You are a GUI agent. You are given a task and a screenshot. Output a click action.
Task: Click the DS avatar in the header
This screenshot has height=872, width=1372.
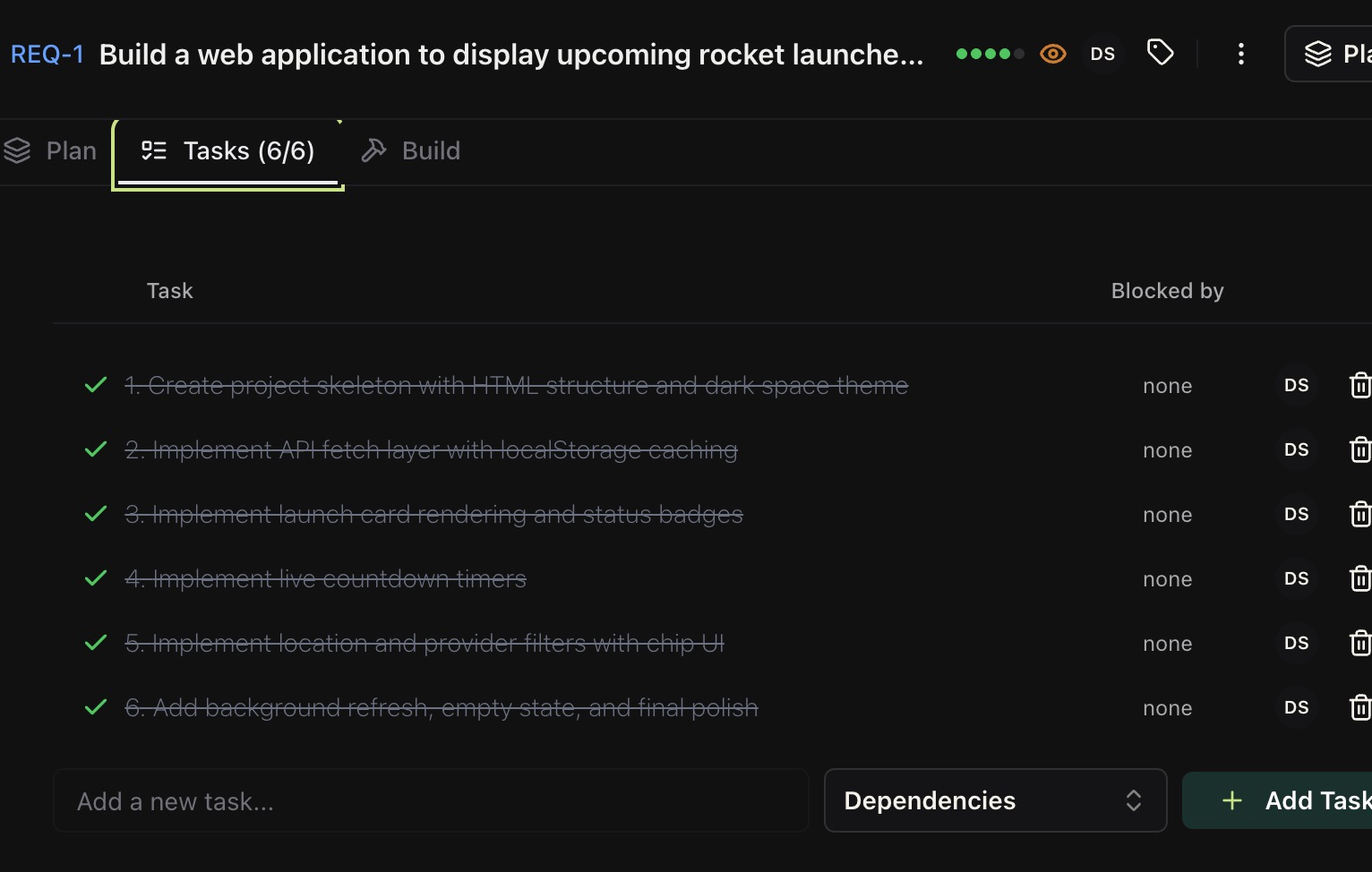tap(1102, 54)
